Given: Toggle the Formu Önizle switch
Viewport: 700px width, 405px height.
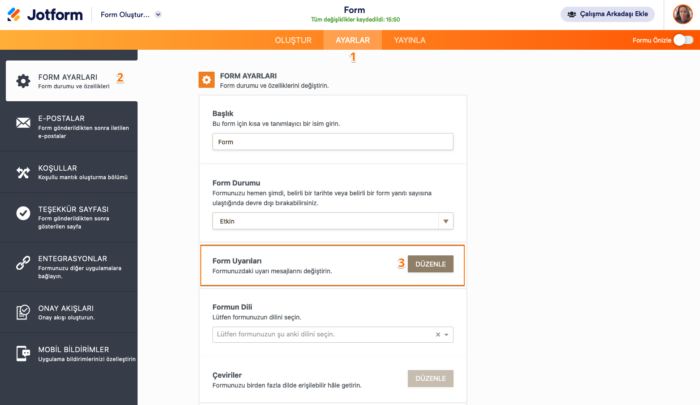Looking at the screenshot, I should 683,40.
